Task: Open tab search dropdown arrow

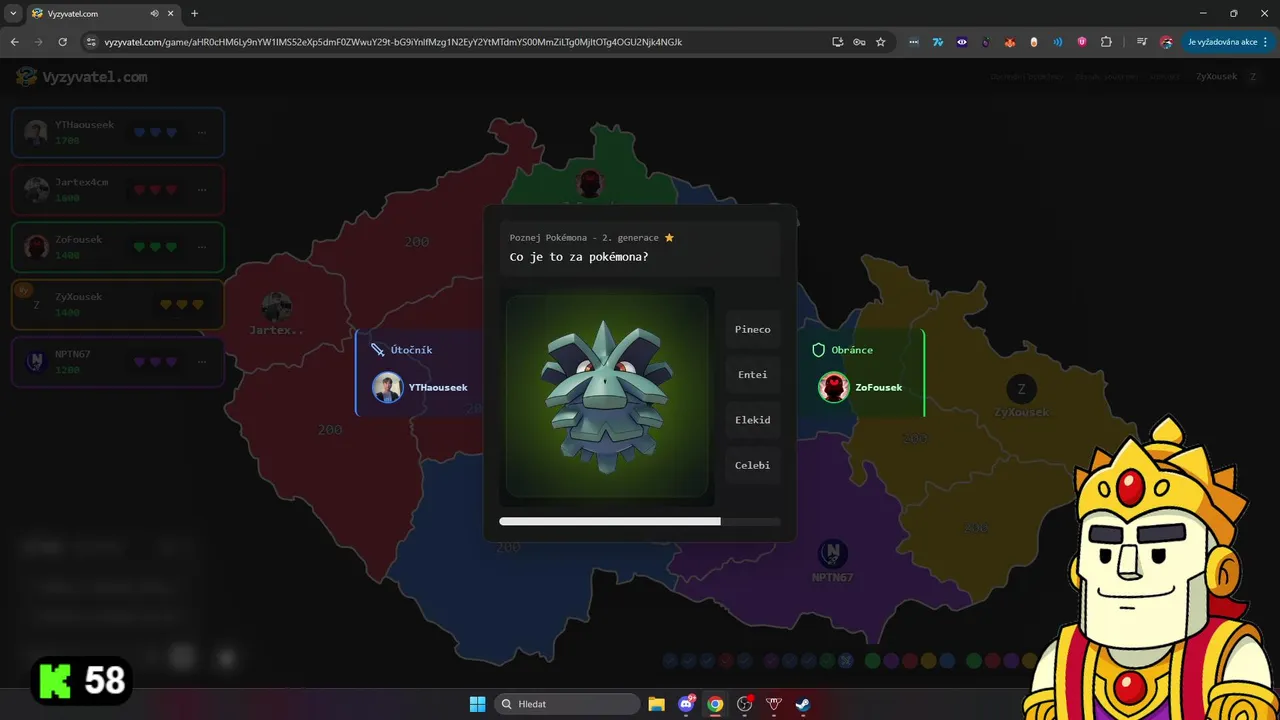Action: click(13, 14)
